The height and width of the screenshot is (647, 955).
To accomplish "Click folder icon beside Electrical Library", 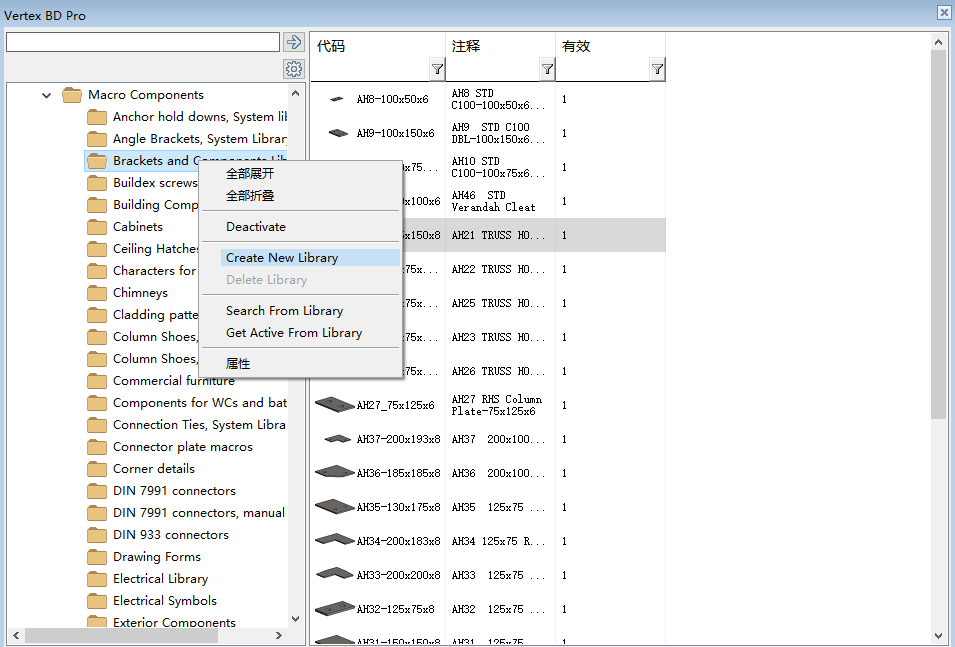I will pos(96,579).
